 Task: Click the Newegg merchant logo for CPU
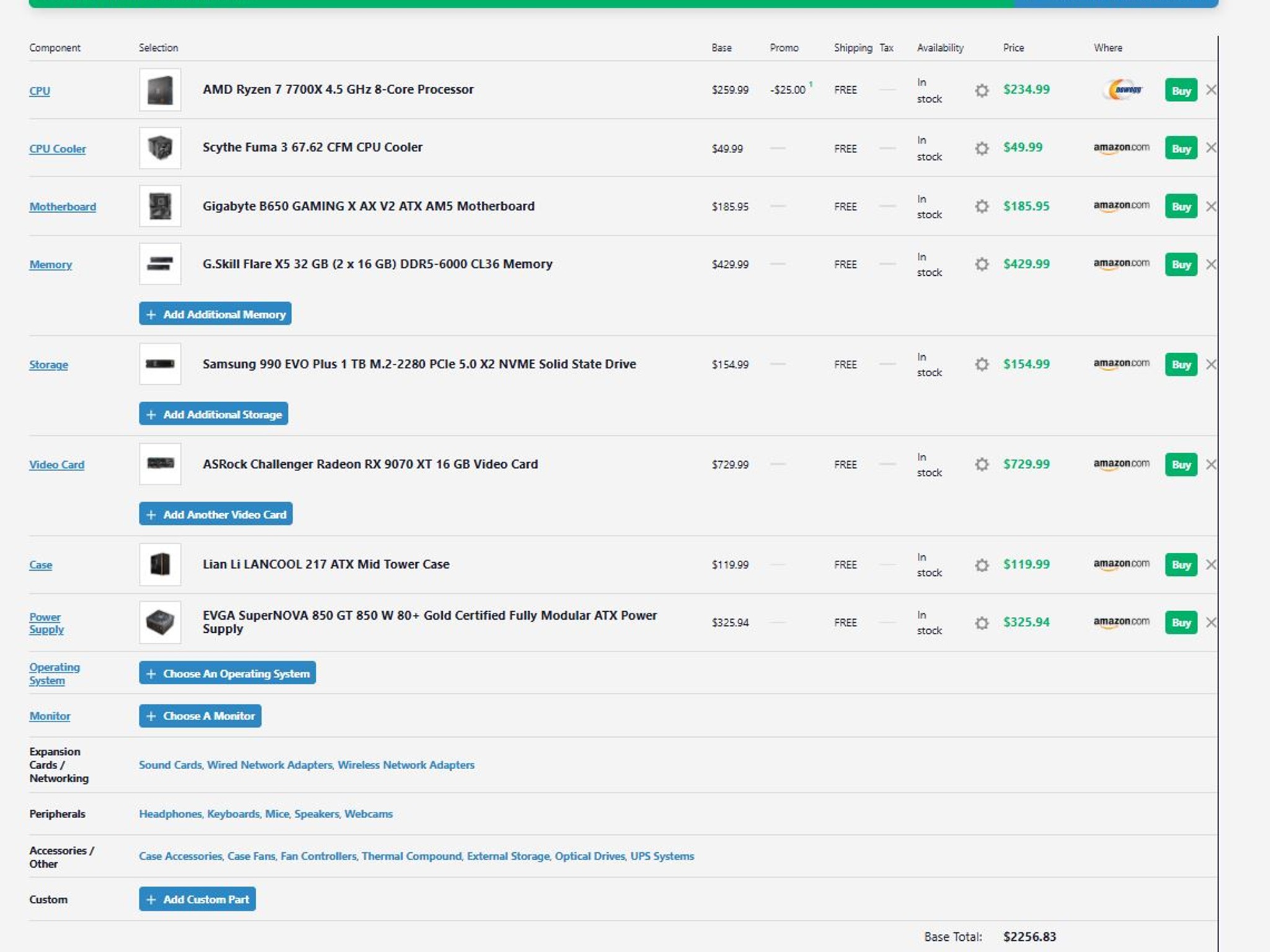tap(1124, 90)
